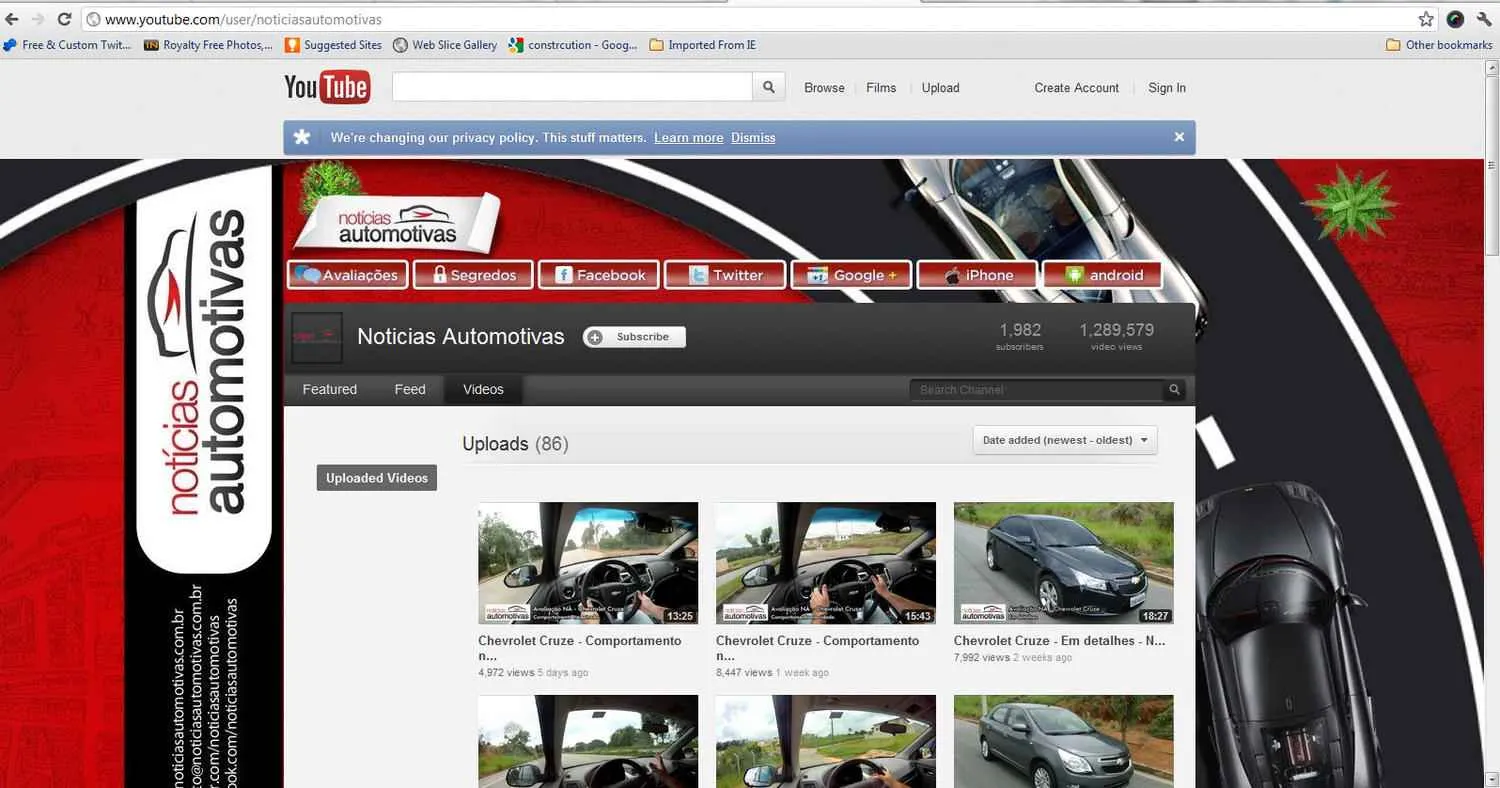Click the Uploaded Videos button

[377, 478]
